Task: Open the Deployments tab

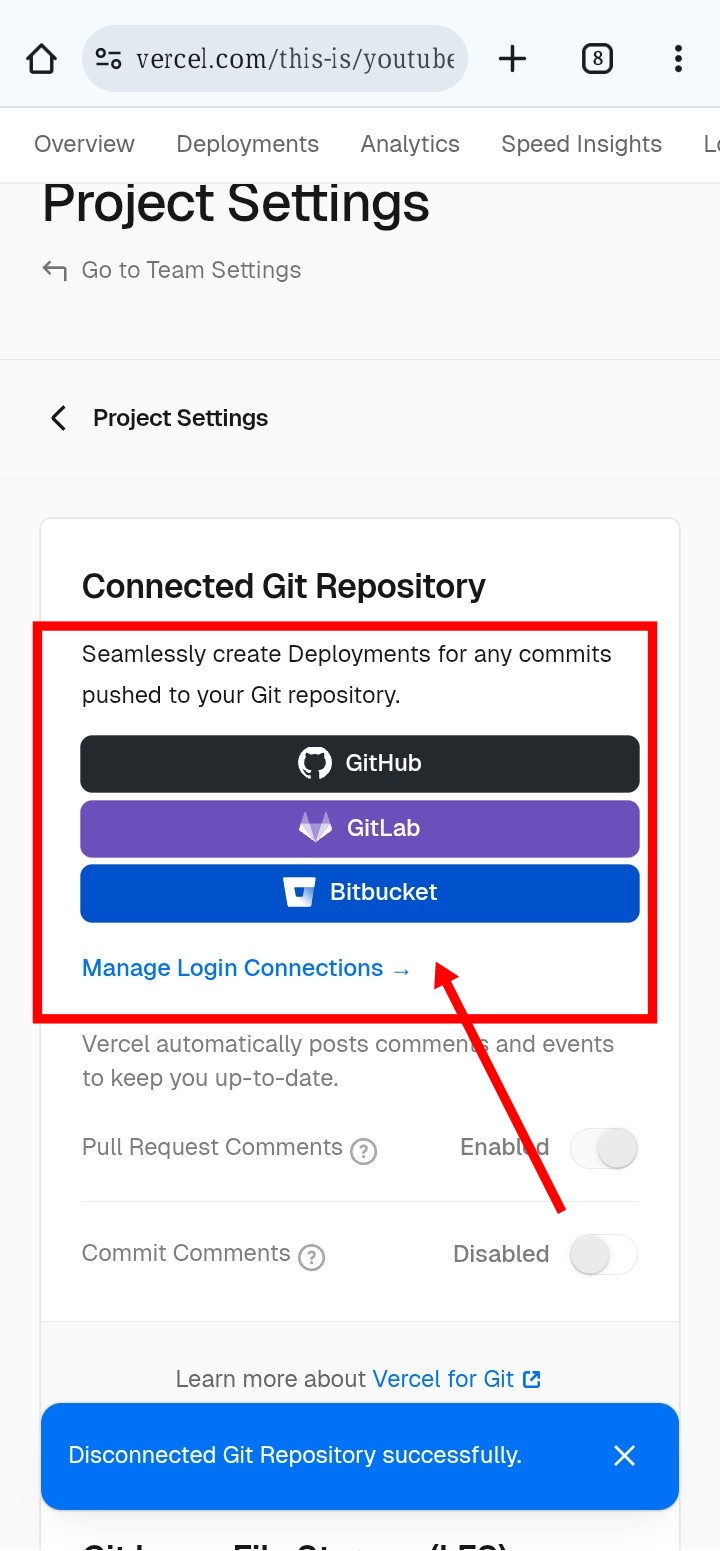Action: coord(247,144)
